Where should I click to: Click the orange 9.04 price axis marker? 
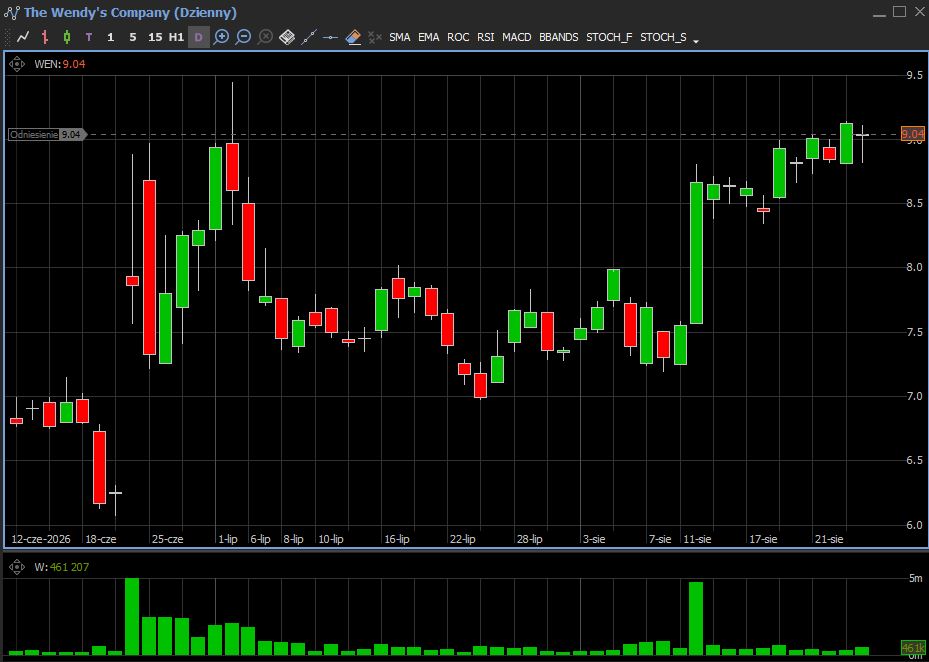click(912, 135)
